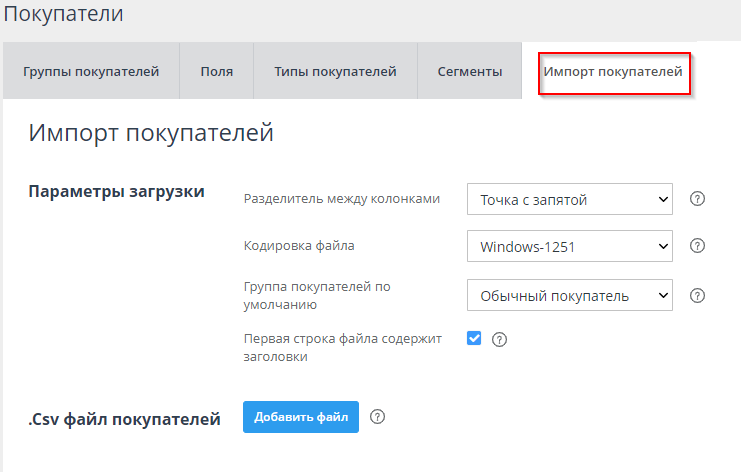Click help icon beside the header row checkbox

[500, 339]
